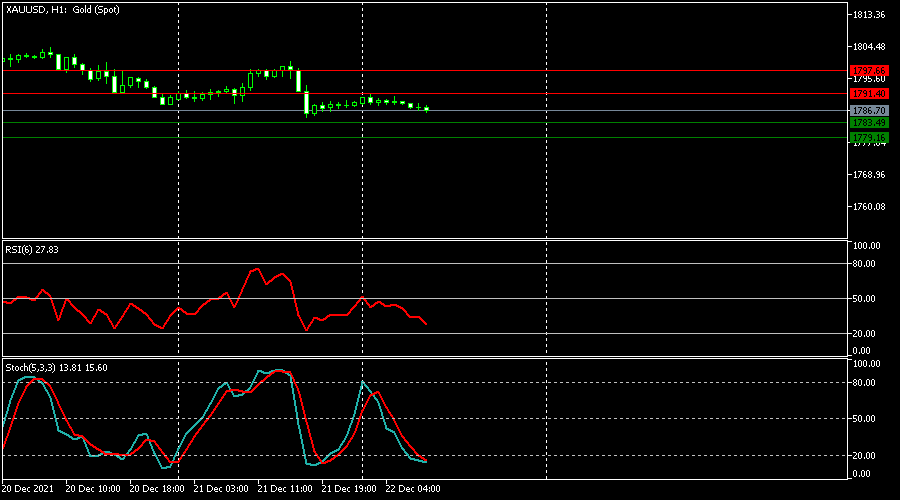Click the 1804.48 price axis label

tap(869, 46)
